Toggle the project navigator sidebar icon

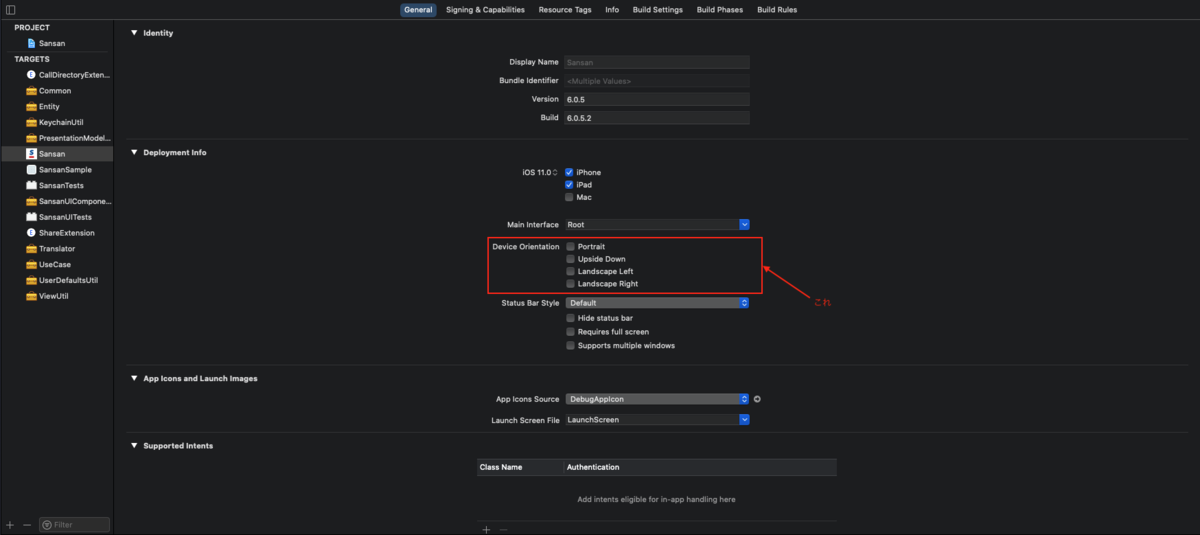[x=11, y=10]
